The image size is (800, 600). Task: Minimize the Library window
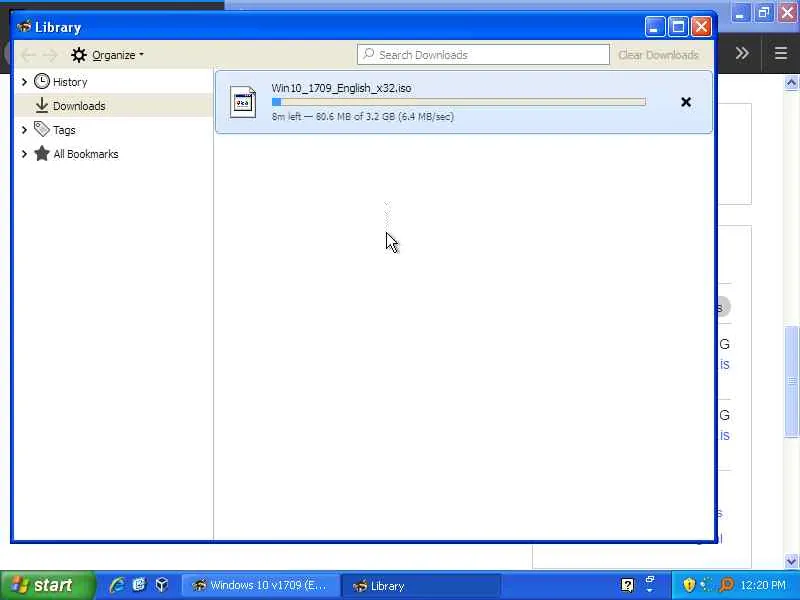point(655,27)
